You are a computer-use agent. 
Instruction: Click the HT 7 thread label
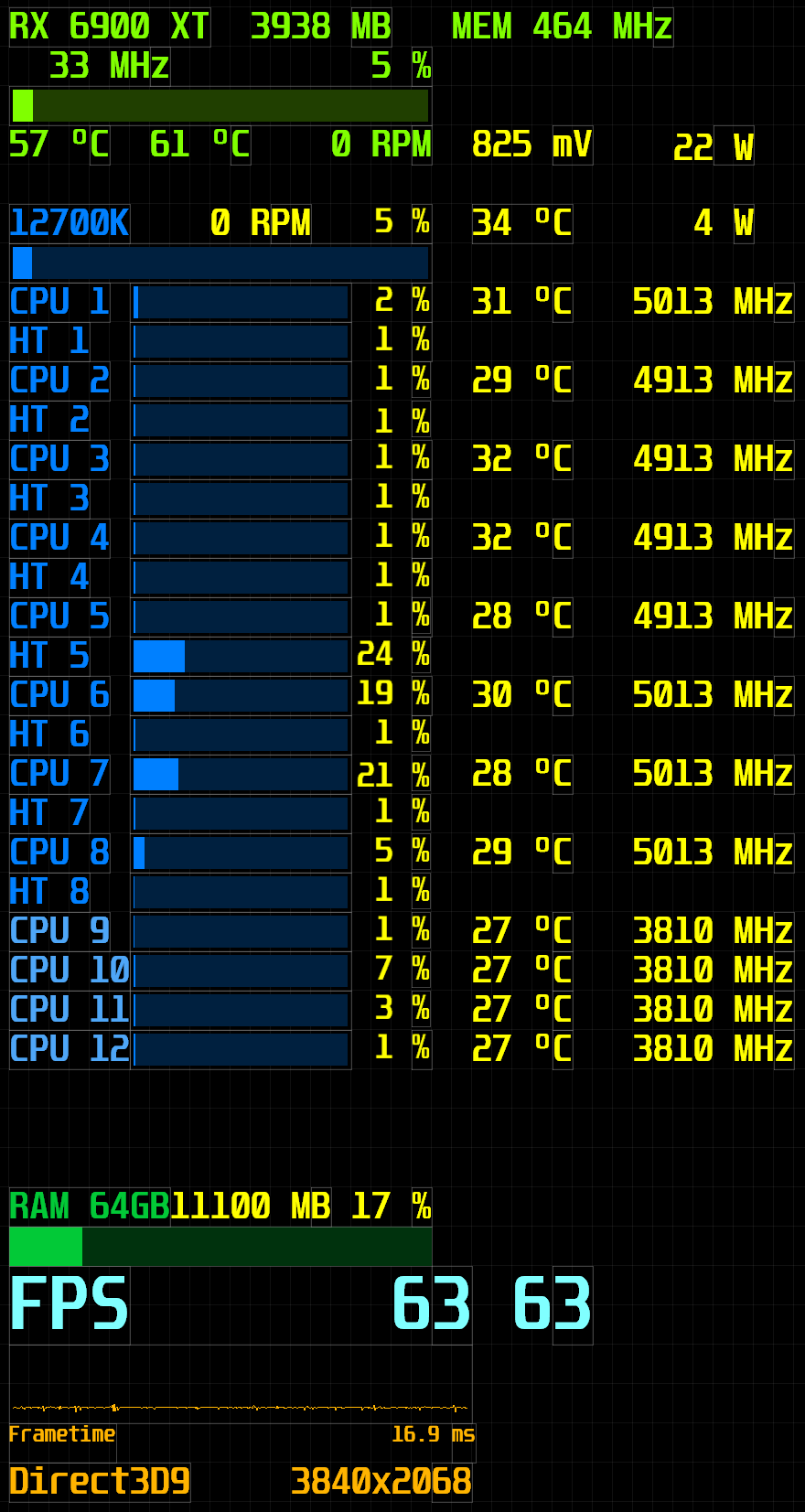coord(49,813)
